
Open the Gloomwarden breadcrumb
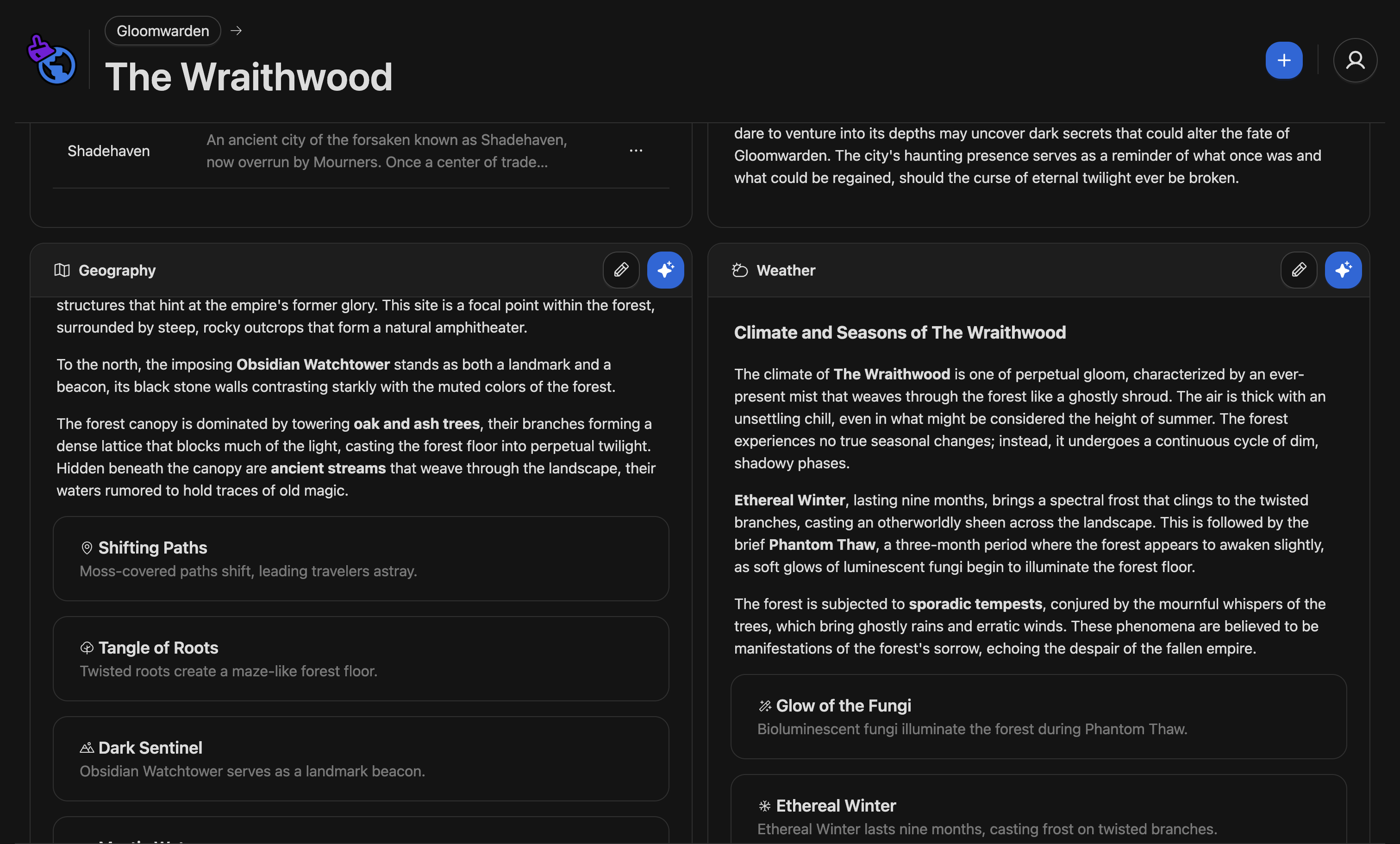tap(162, 31)
